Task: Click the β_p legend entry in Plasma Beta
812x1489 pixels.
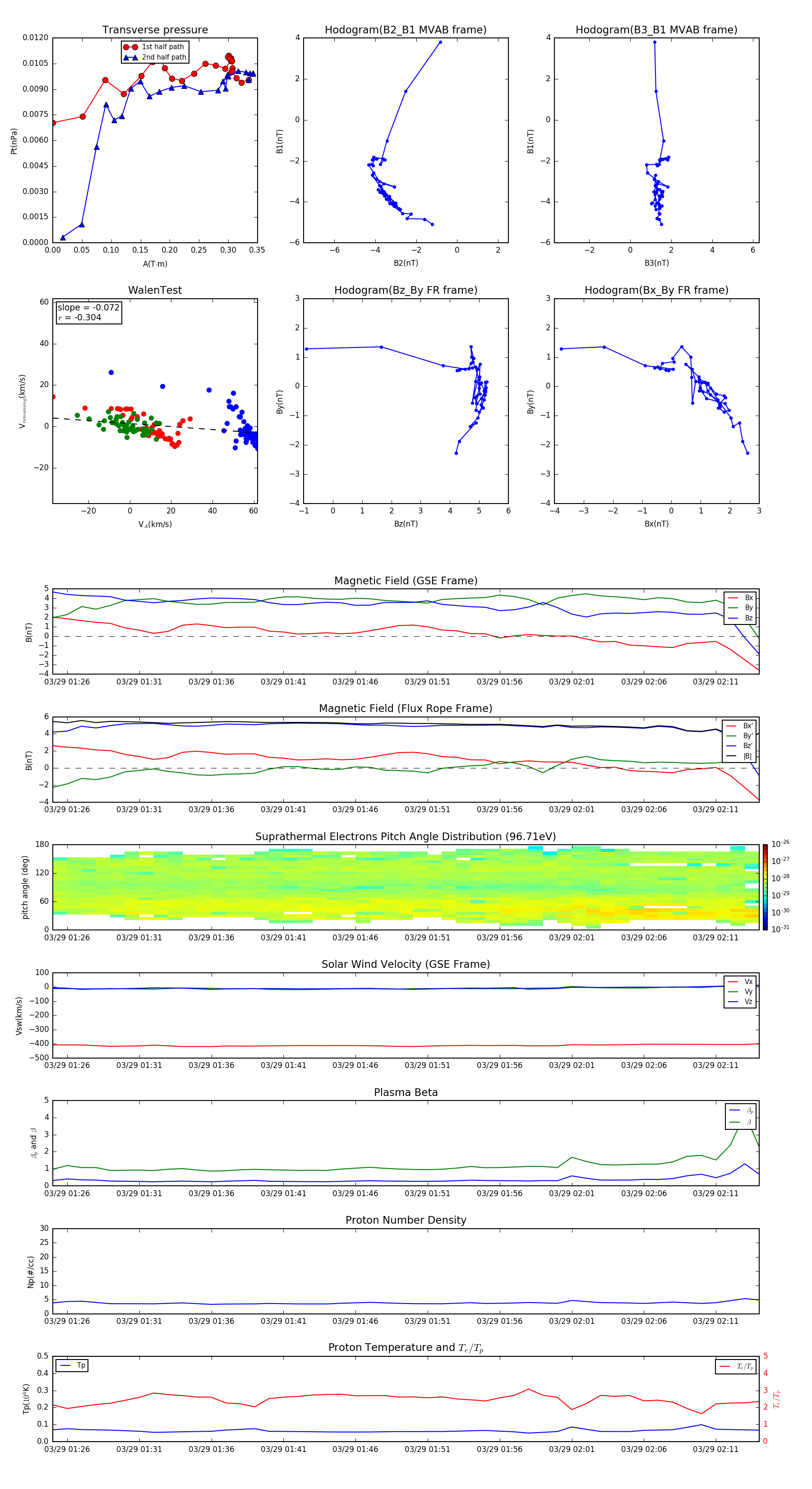Action: (x=741, y=1110)
